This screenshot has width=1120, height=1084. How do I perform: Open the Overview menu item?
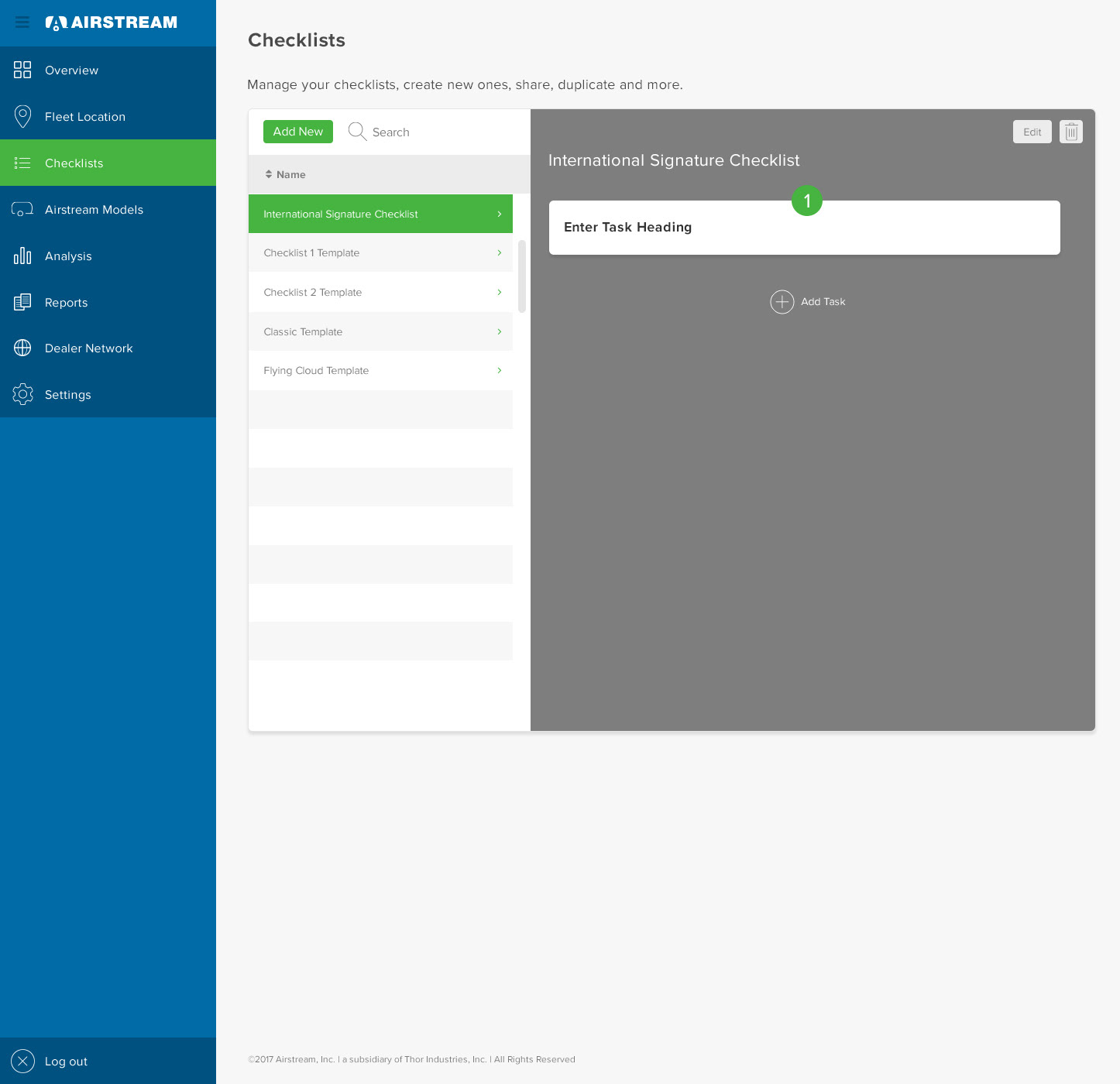pos(108,70)
